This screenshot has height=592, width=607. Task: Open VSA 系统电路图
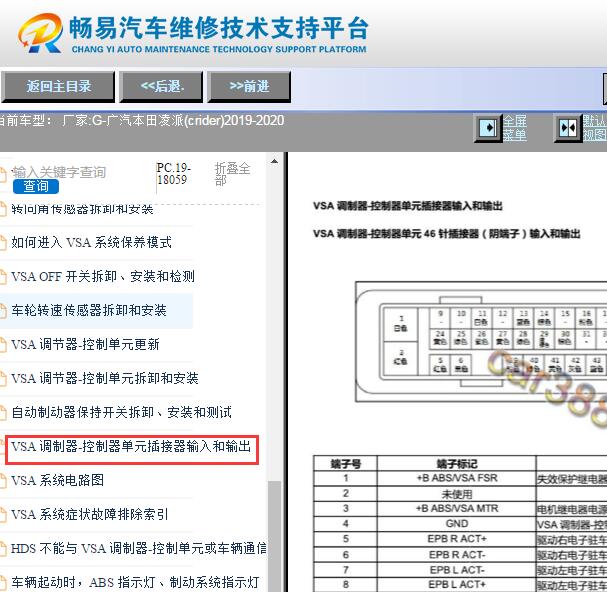click(57, 480)
